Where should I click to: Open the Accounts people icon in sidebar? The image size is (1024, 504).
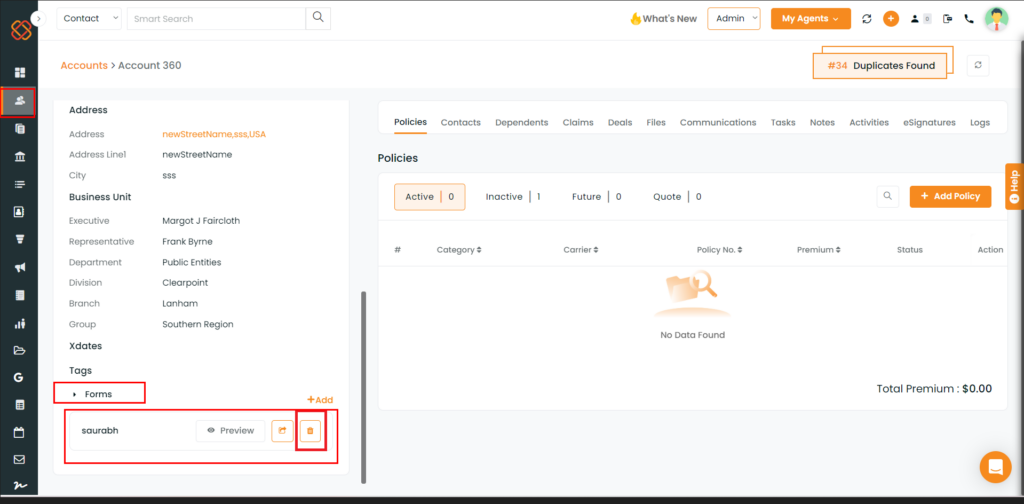point(20,101)
